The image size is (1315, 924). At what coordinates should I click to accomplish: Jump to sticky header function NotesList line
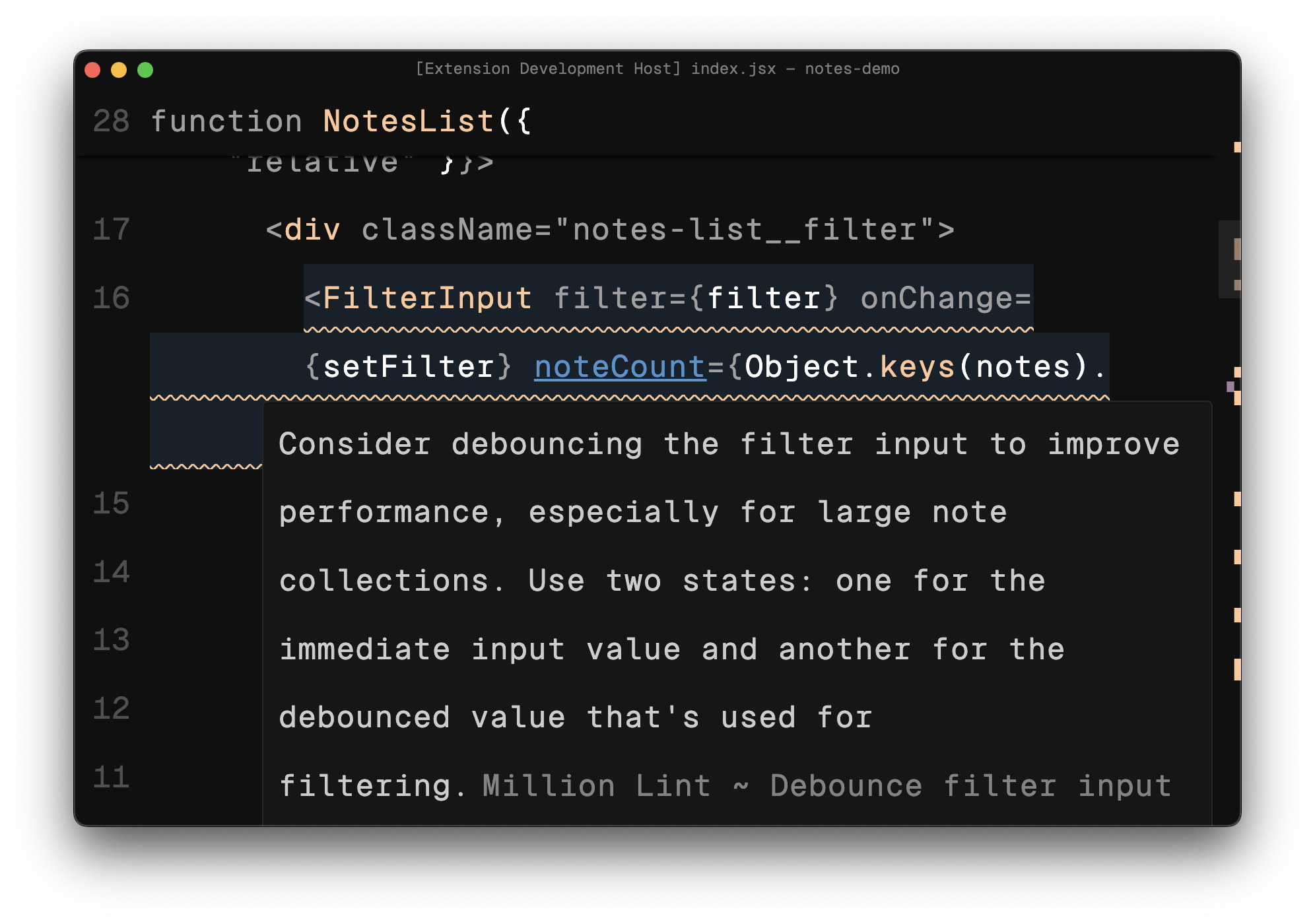408,121
